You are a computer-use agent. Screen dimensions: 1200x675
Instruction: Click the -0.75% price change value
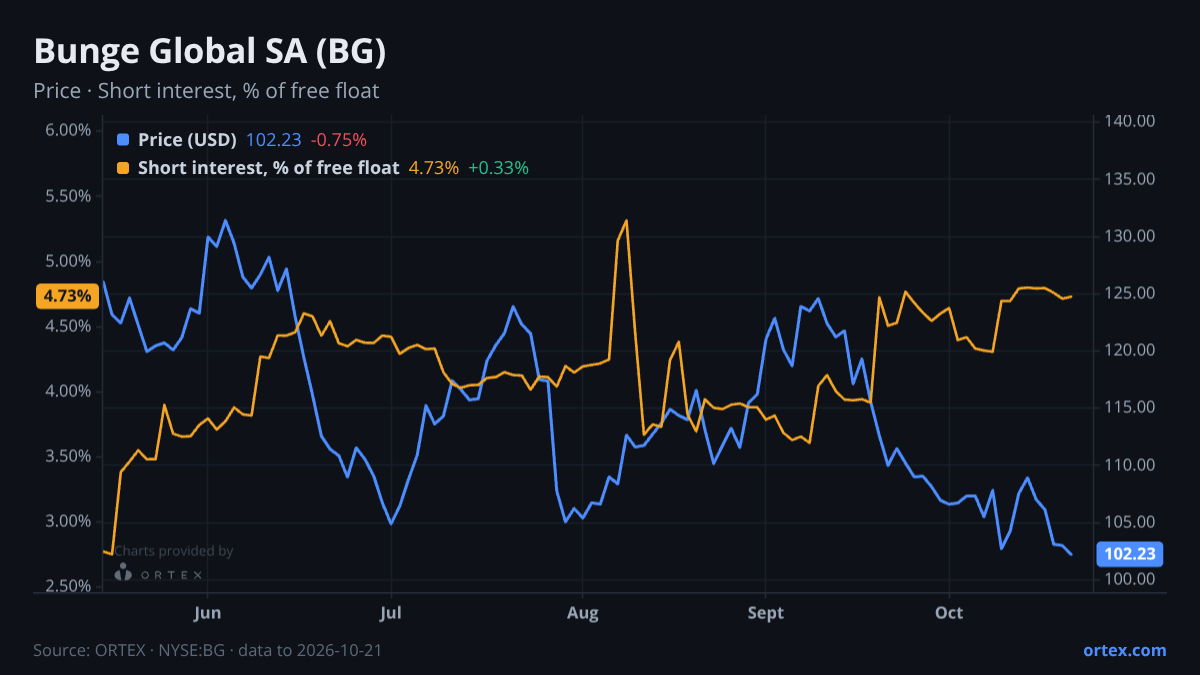point(339,140)
